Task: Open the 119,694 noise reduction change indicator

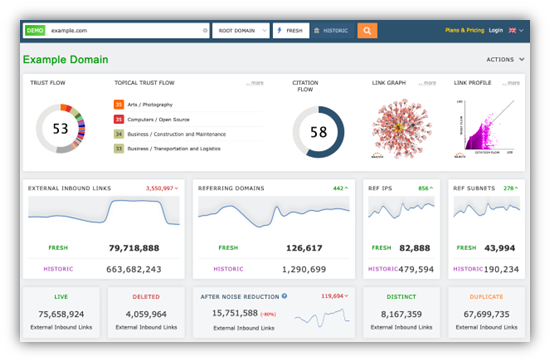Action: [x=335, y=296]
